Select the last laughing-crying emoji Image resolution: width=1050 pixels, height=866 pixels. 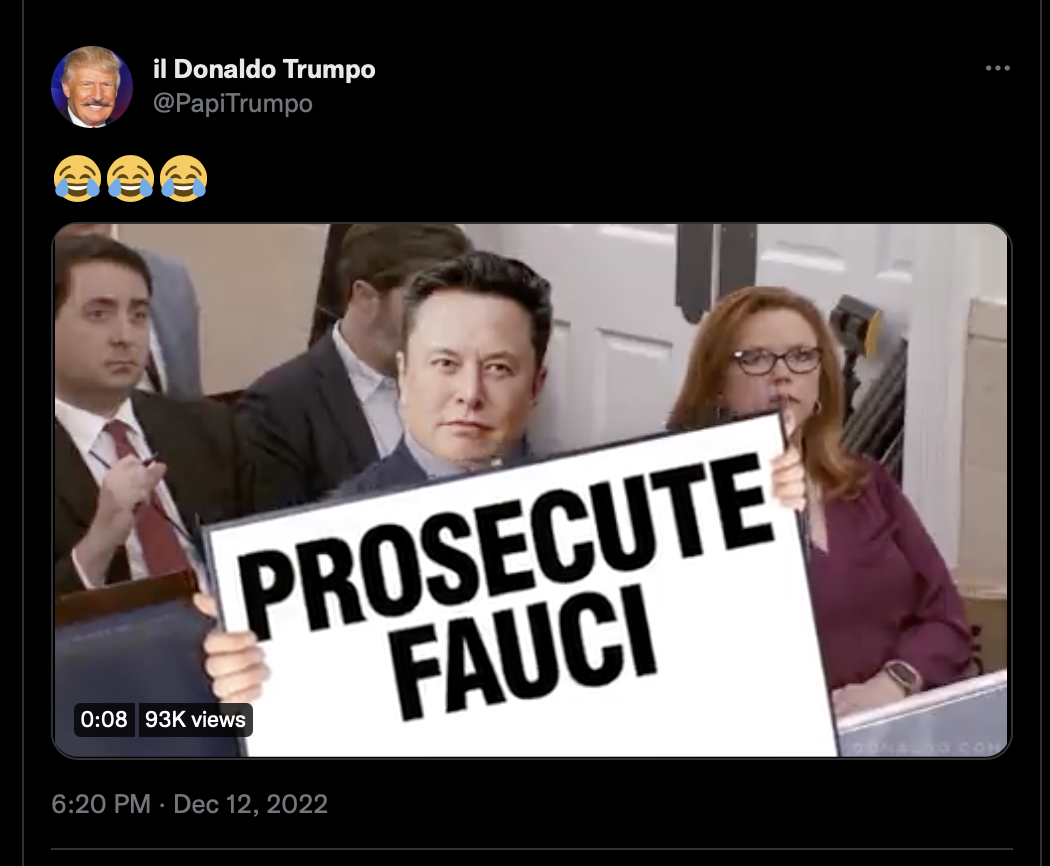coord(183,178)
